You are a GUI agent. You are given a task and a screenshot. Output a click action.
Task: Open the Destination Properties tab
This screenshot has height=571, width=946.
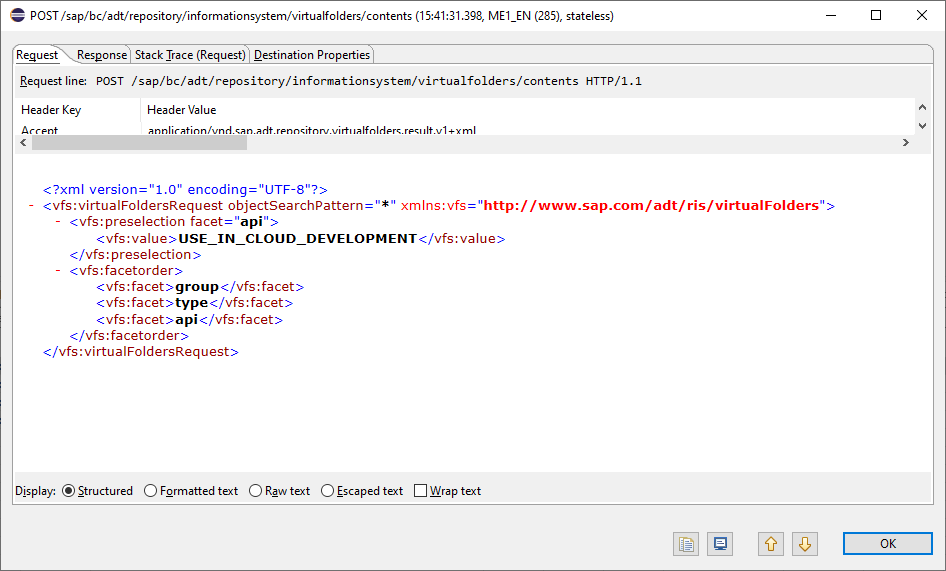(x=312, y=55)
